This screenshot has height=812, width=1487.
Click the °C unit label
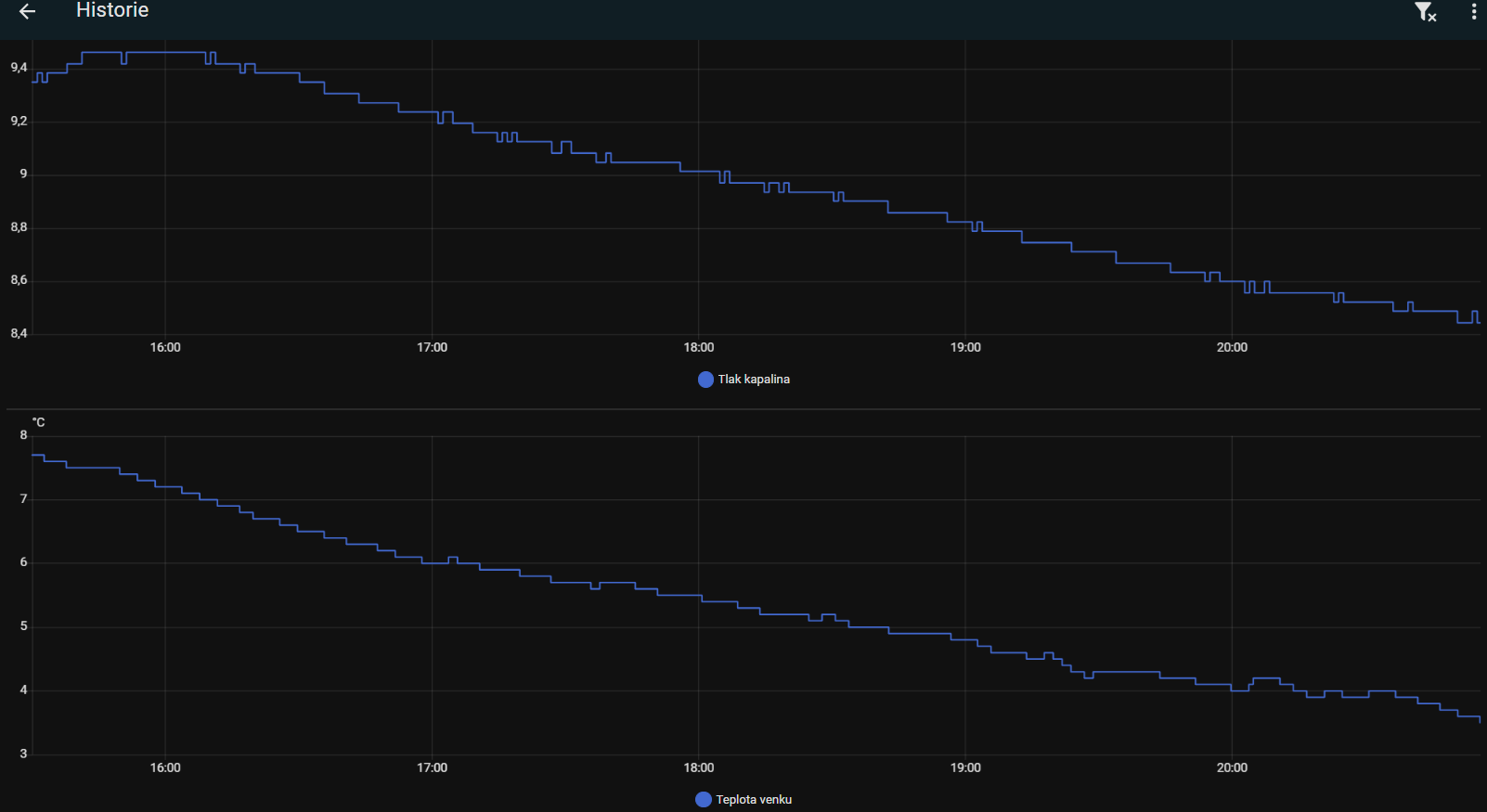coord(38,422)
